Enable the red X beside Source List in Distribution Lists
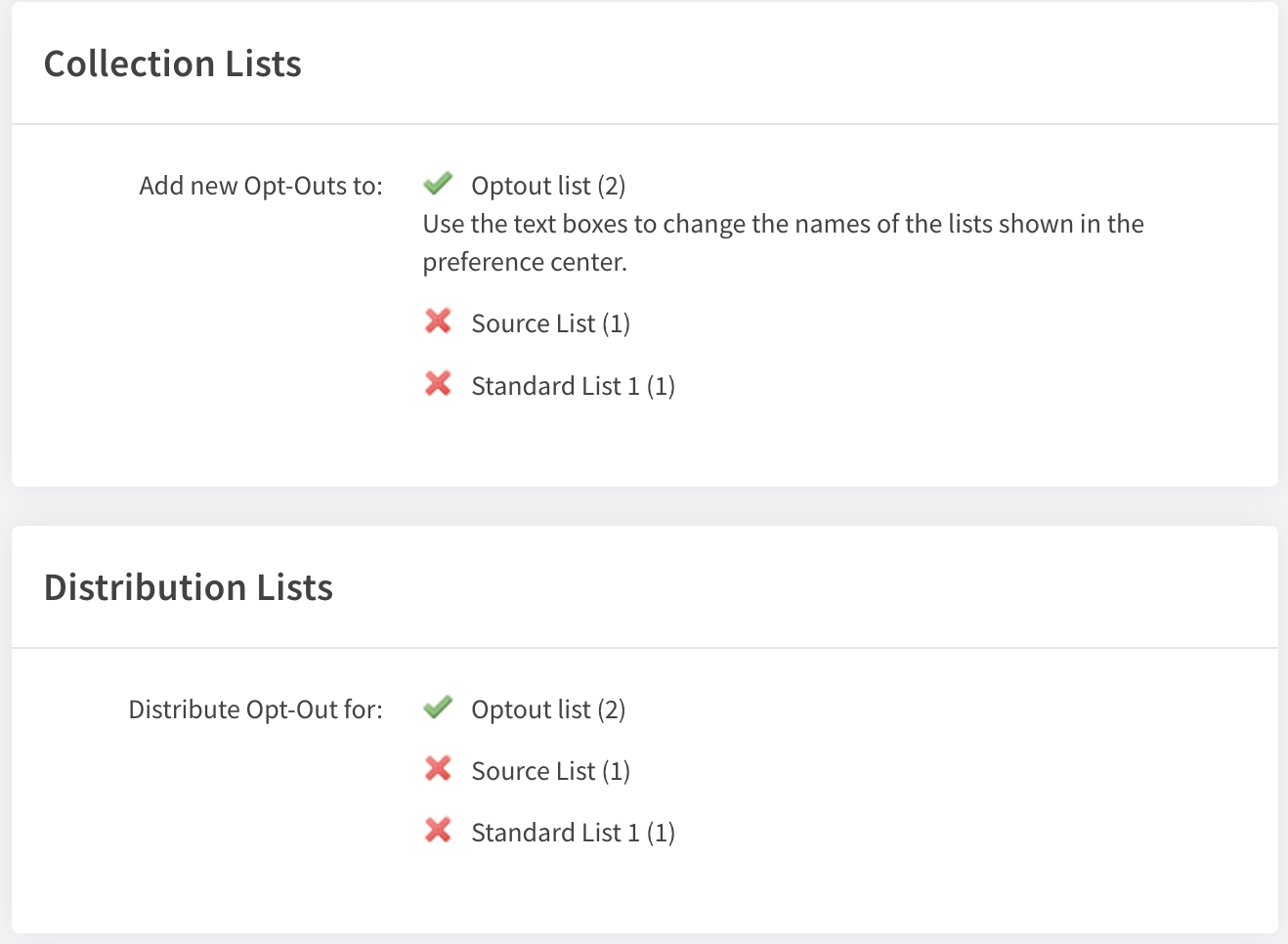 pos(438,768)
